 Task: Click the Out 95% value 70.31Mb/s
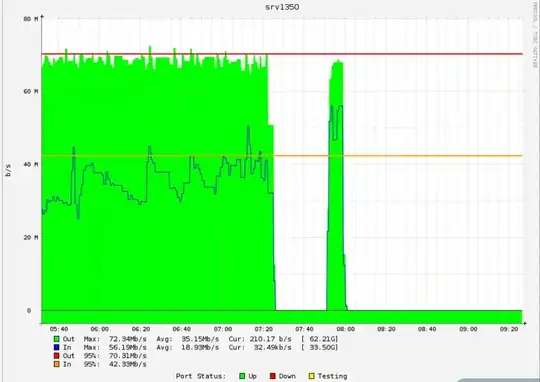[x=128, y=355]
